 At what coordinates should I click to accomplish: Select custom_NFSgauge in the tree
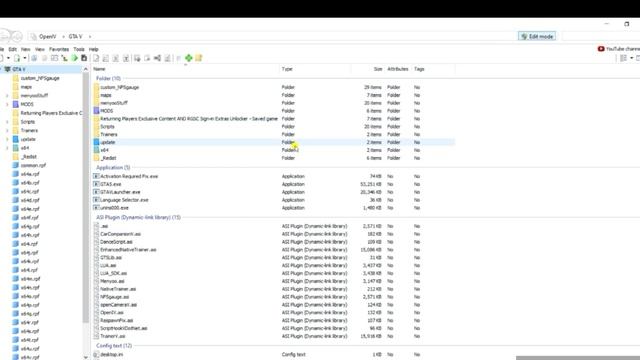(40, 78)
